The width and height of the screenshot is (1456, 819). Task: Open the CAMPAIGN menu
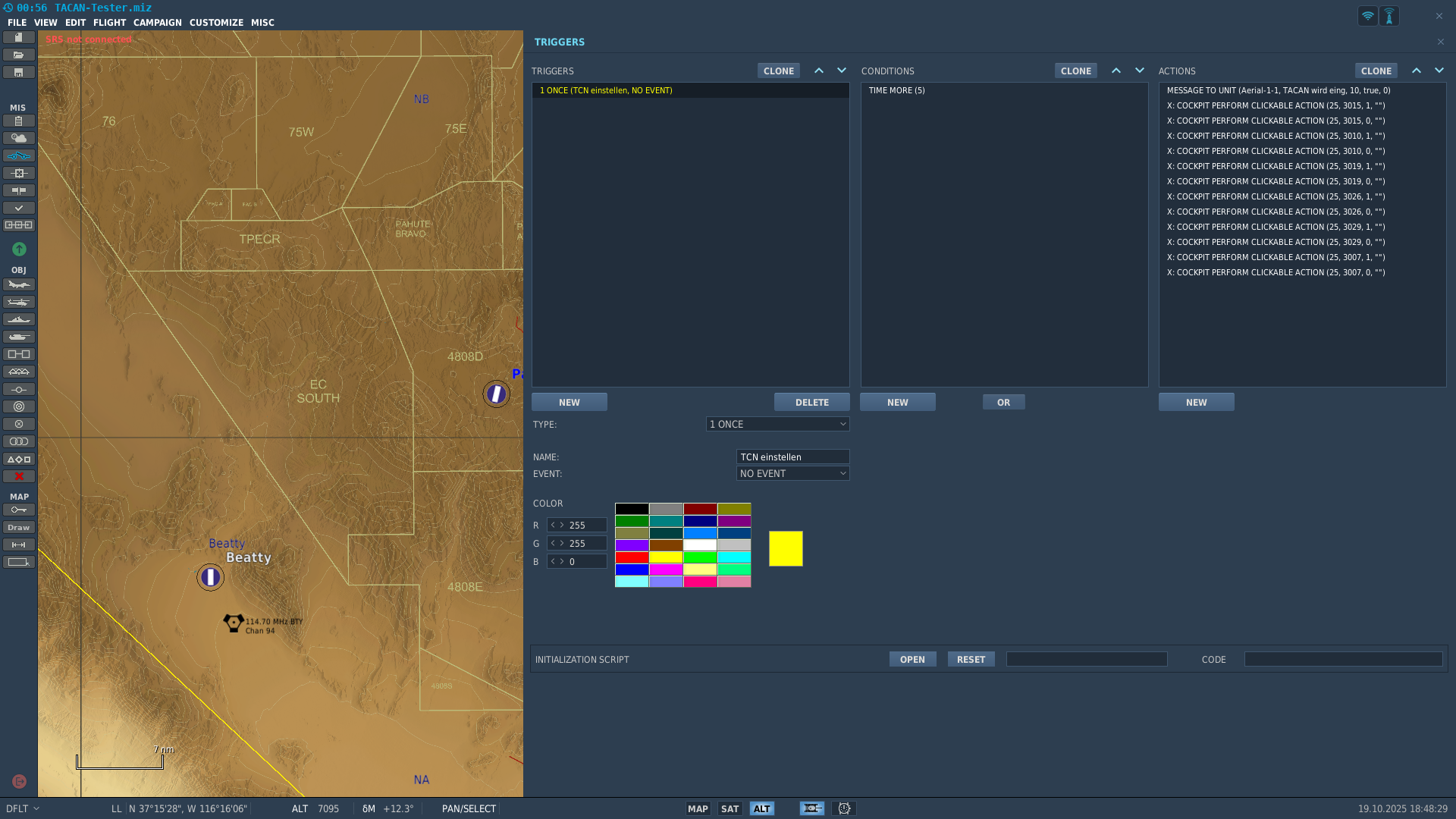coord(157,23)
